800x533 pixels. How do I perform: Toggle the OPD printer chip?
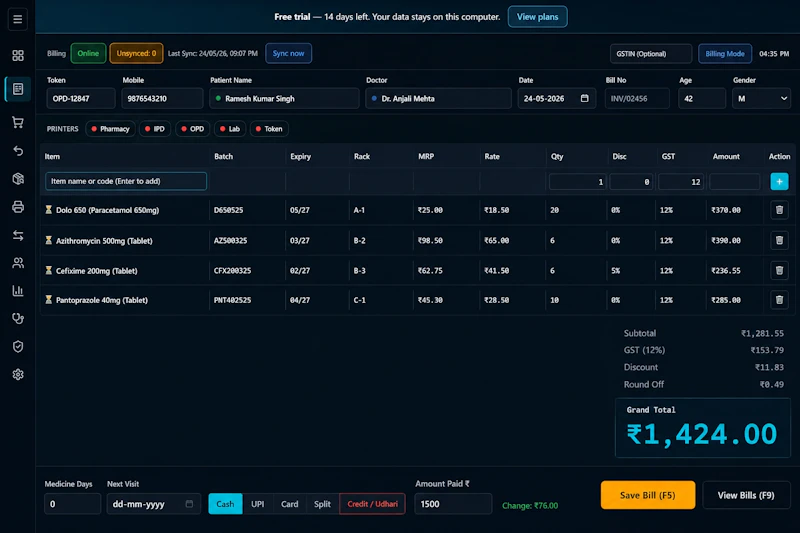[x=193, y=129]
